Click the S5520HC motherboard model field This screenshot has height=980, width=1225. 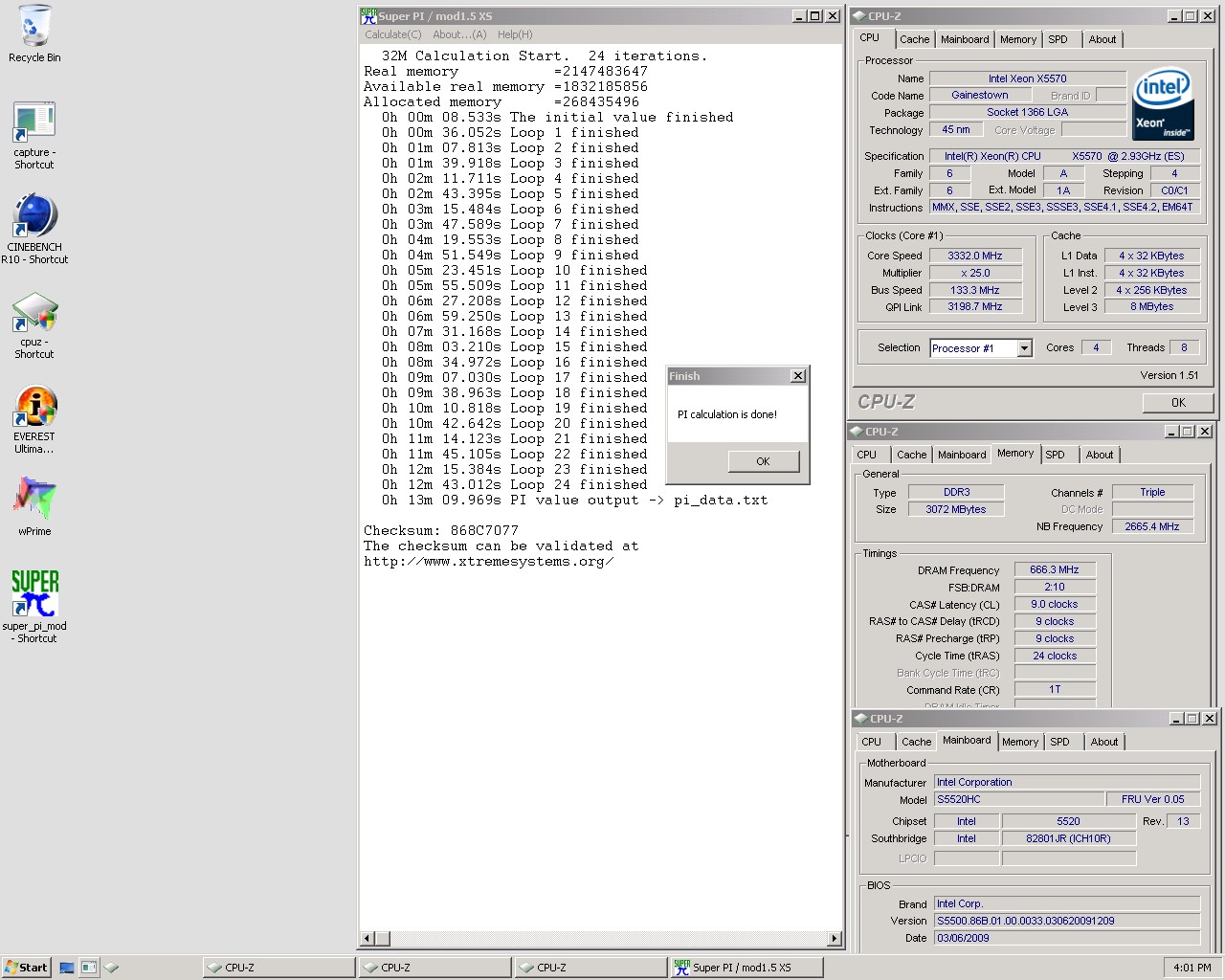1019,799
